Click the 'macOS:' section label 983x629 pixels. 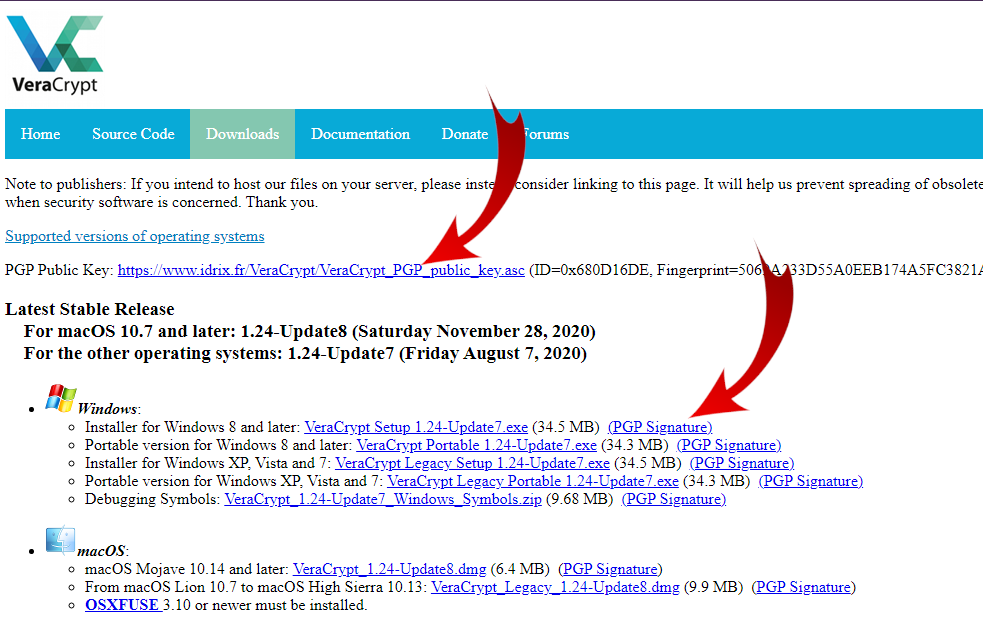coord(103,551)
